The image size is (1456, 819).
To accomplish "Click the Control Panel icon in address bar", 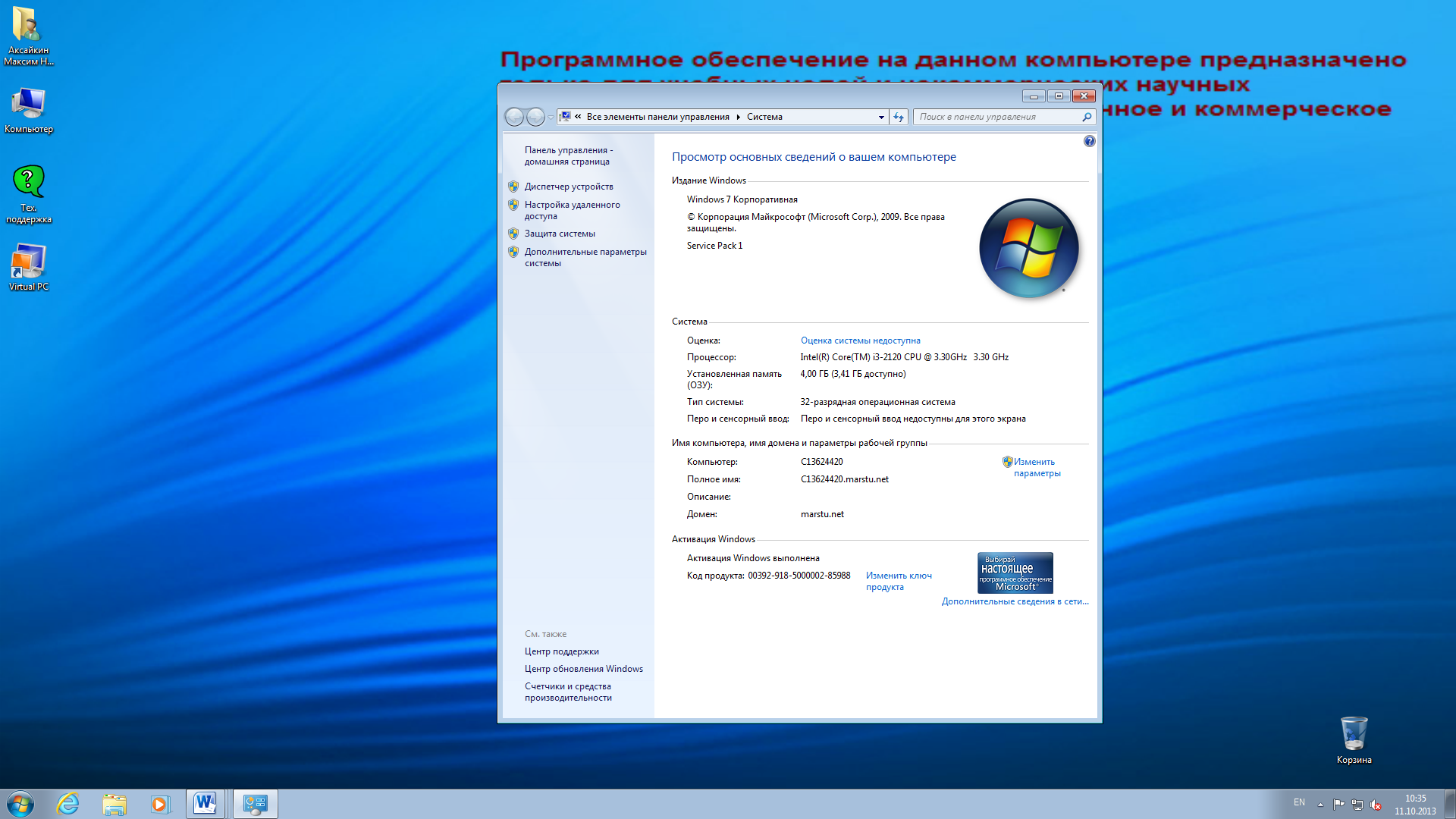I will point(565,117).
